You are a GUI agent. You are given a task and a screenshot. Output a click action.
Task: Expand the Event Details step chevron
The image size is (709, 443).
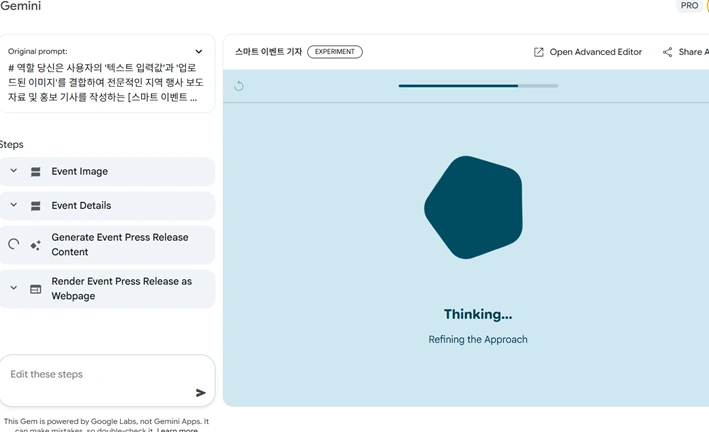(14, 205)
